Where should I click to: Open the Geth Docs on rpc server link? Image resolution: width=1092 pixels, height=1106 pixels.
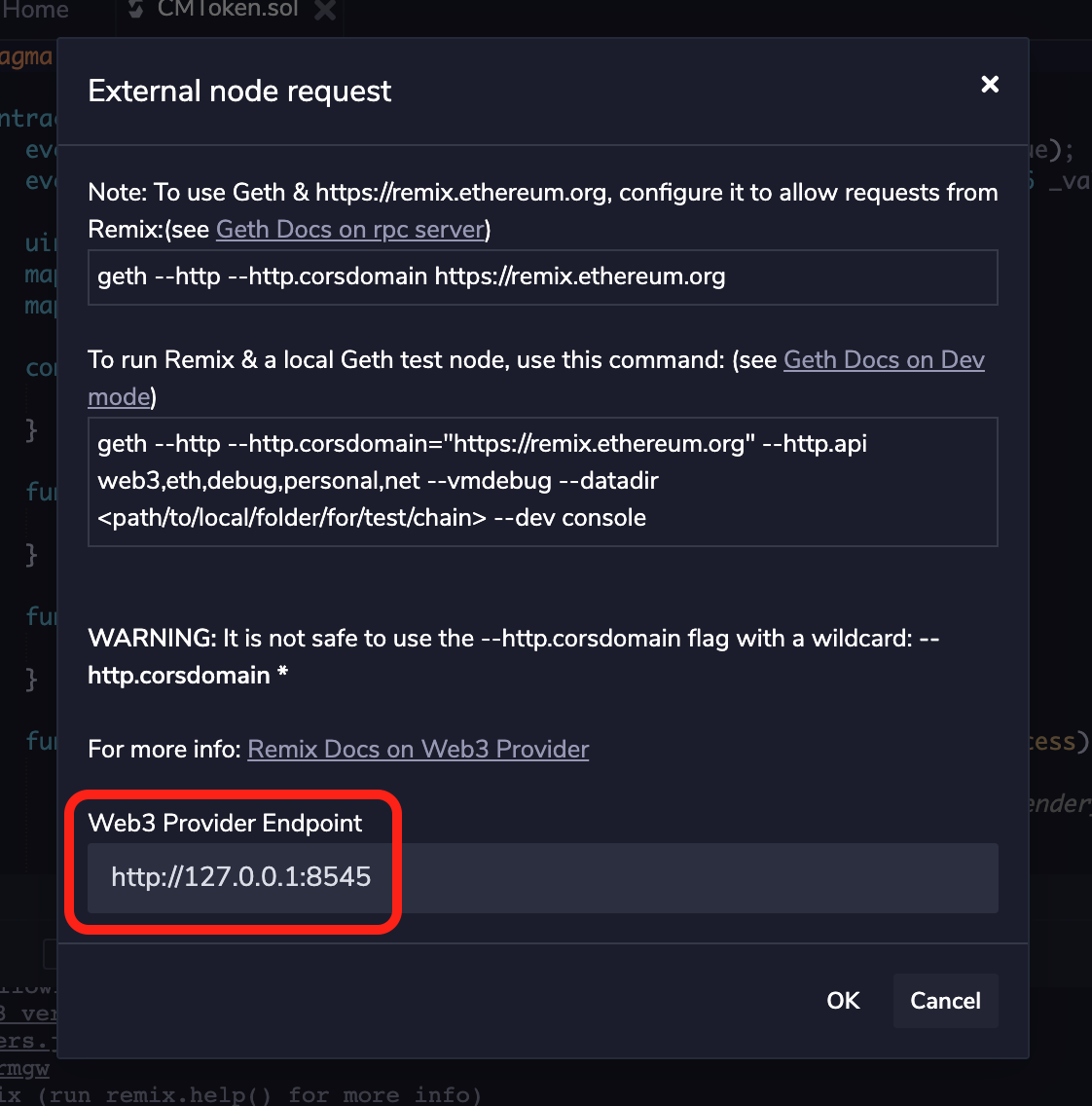click(351, 229)
